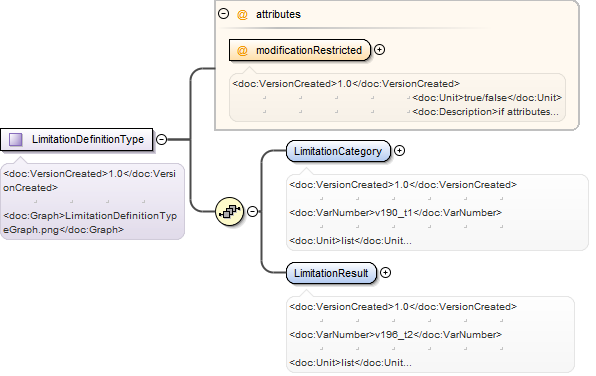Click the @ icon in modificationRestricted node
Viewport: 596px width, 376px height.
[242, 50]
